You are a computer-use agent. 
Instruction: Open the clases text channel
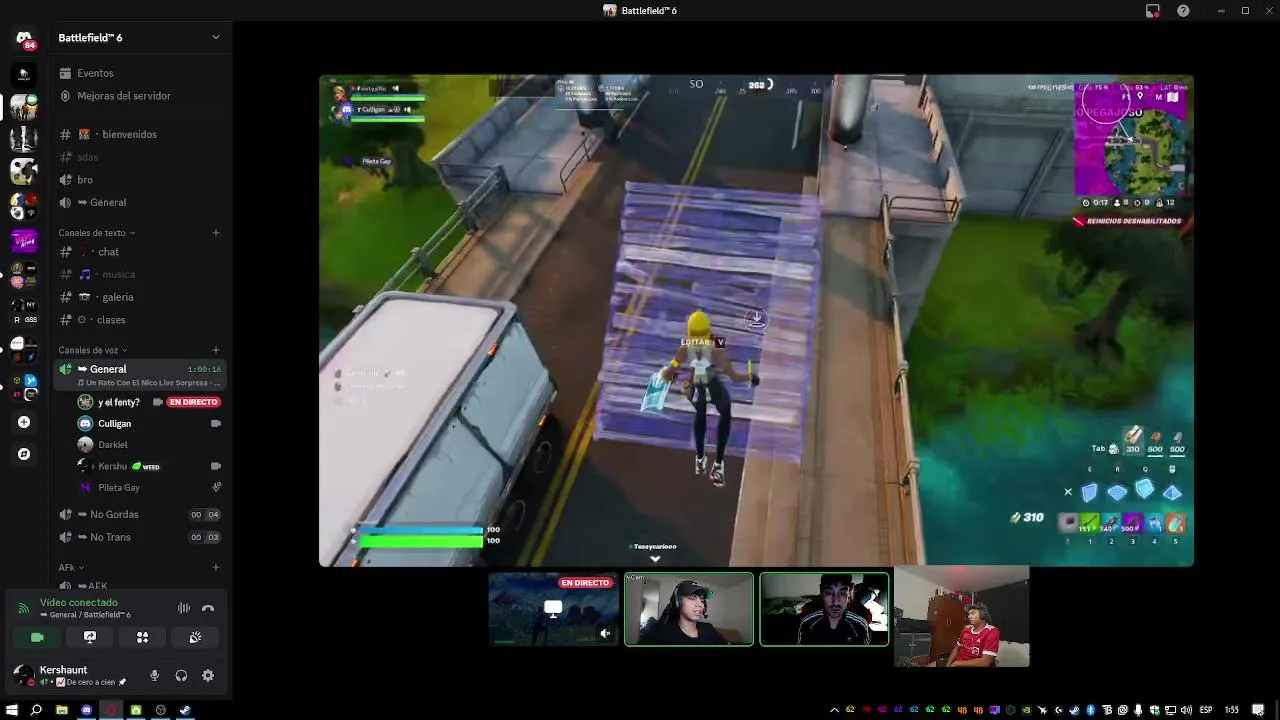140,320
